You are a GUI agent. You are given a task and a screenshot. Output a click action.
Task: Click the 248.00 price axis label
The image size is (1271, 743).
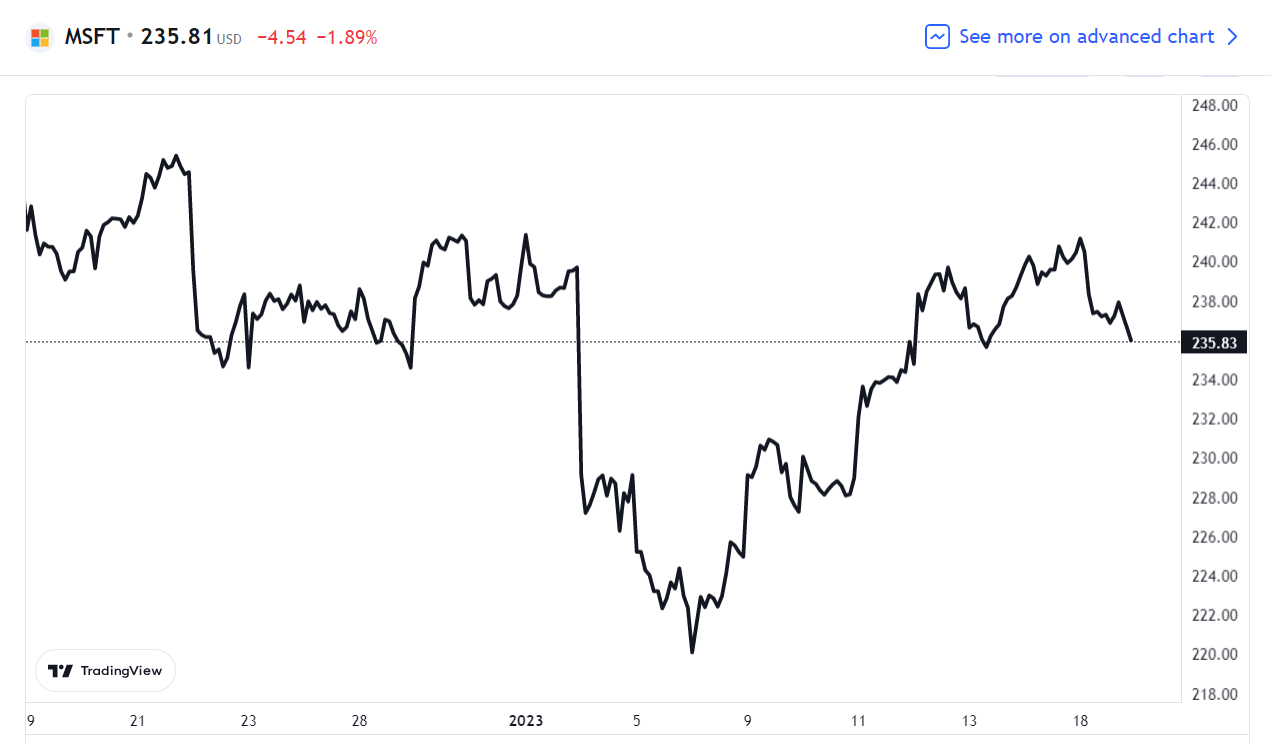click(x=1214, y=105)
